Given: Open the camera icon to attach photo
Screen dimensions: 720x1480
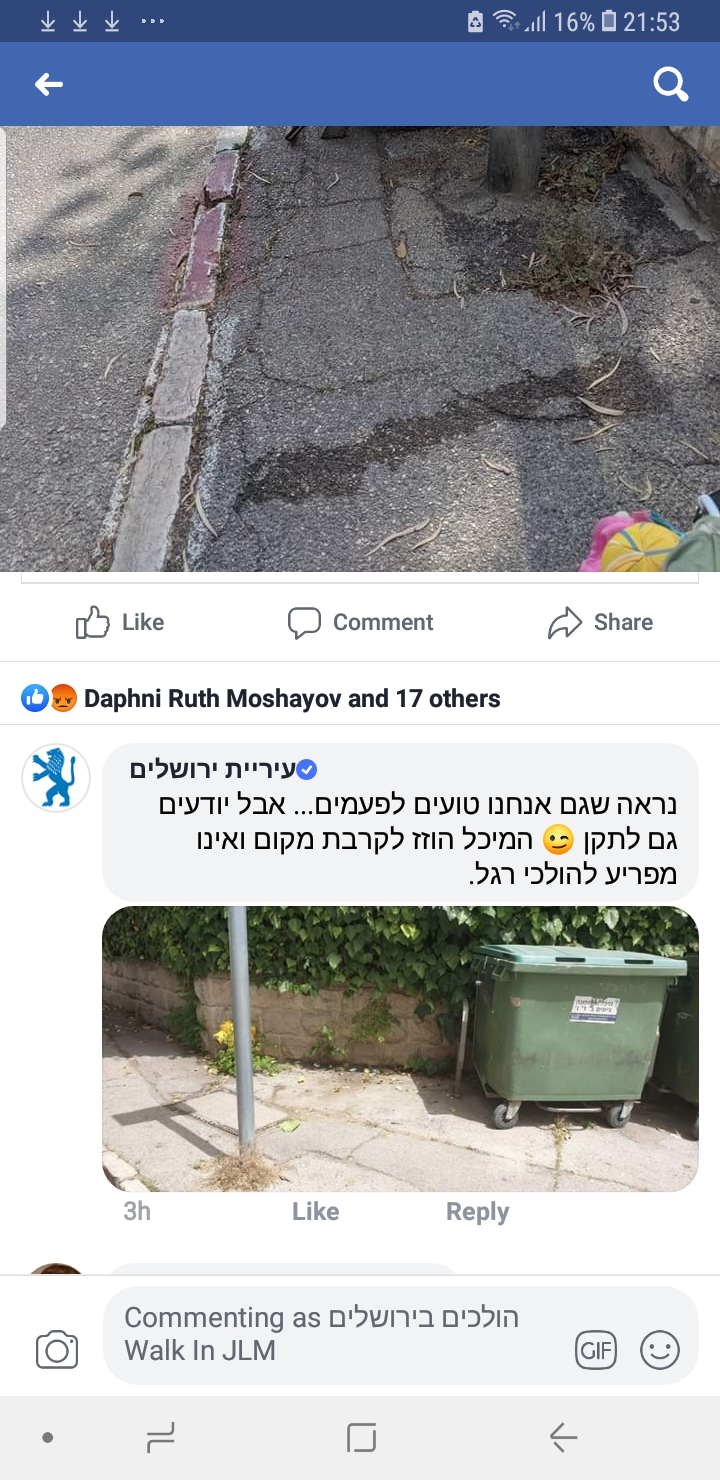Looking at the screenshot, I should (x=57, y=1350).
